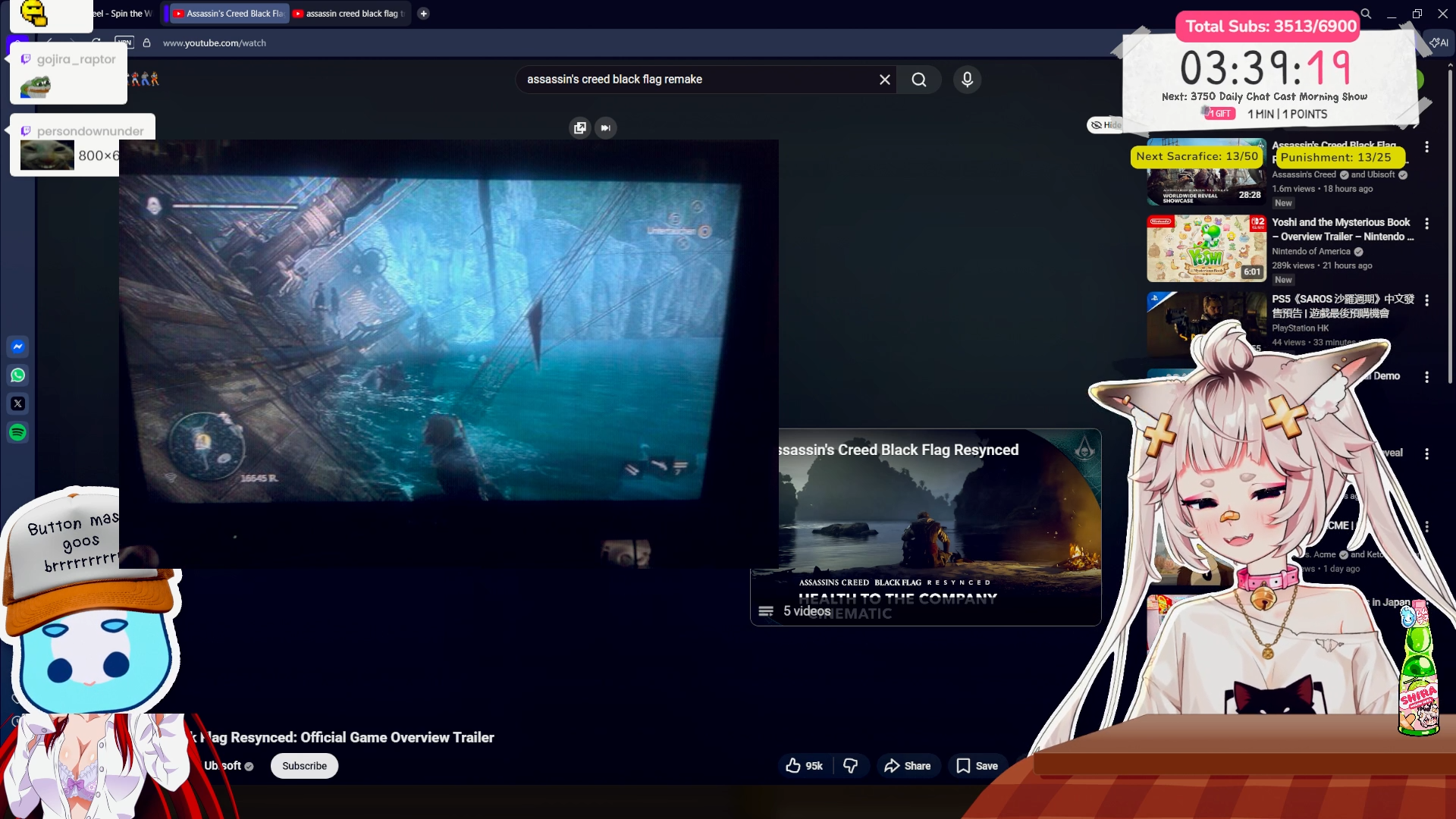1456x819 pixels.
Task: Open options menu for Assassin's Creed showcase video
Action: point(1426,146)
